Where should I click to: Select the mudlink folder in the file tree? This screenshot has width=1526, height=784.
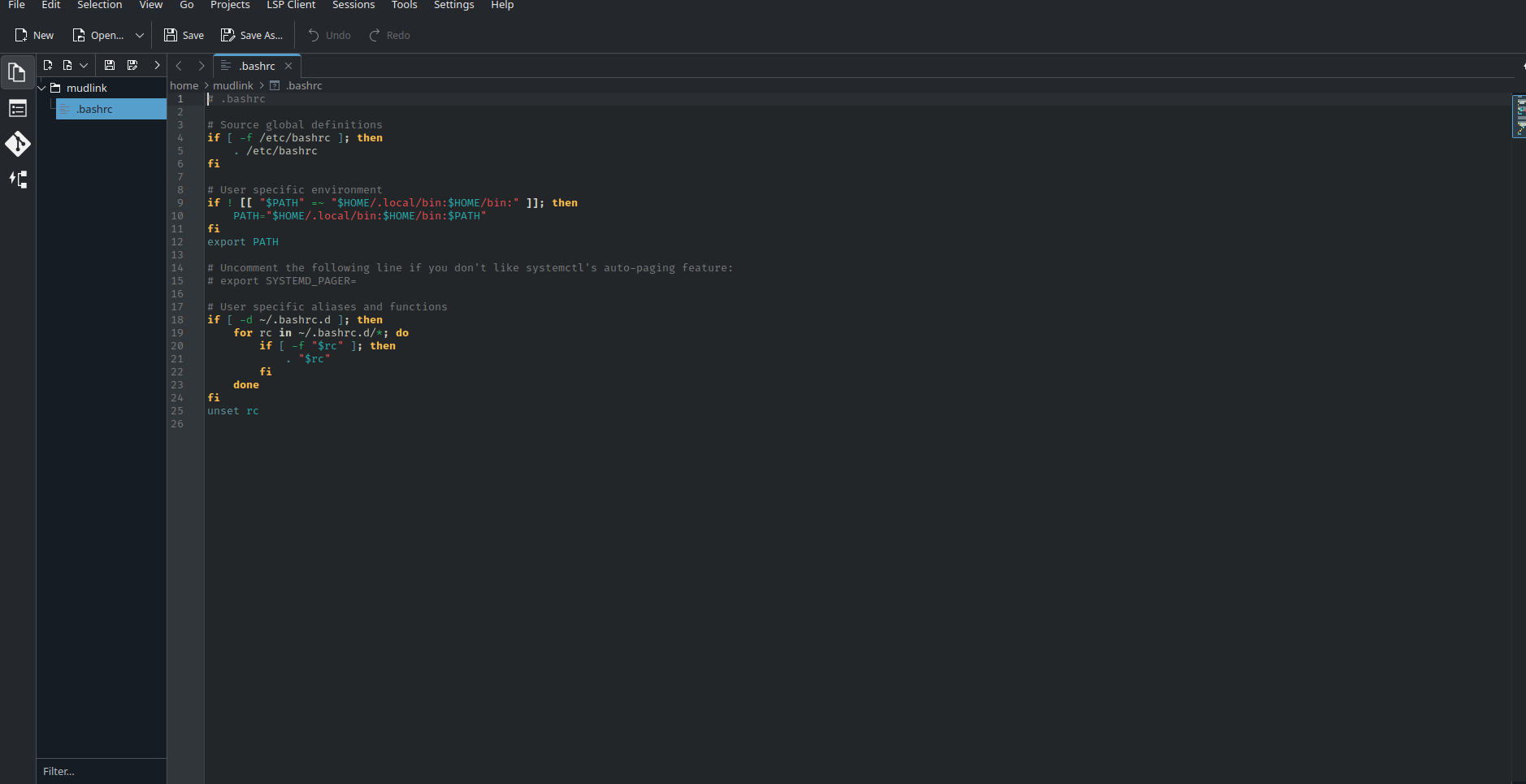pos(86,88)
